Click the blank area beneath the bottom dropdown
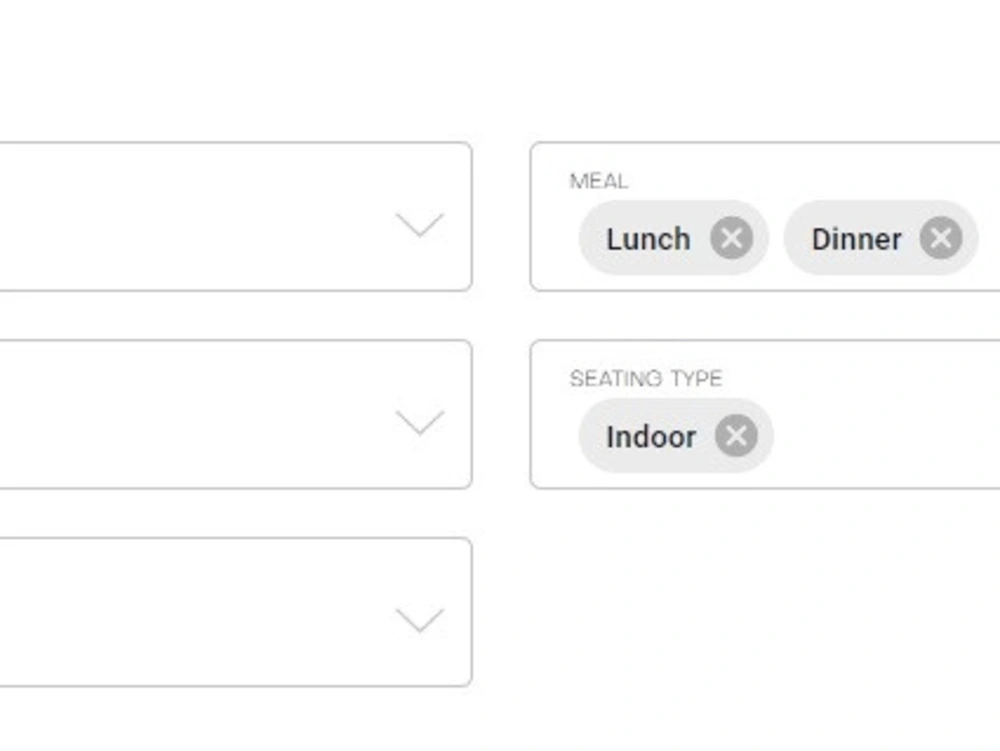Viewport: 1000px width, 751px height. coord(235,719)
